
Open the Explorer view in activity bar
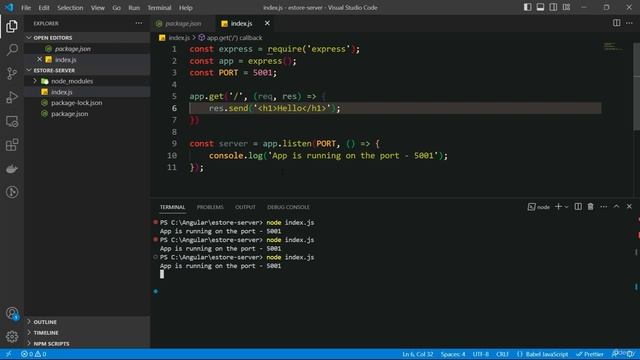click(12, 27)
